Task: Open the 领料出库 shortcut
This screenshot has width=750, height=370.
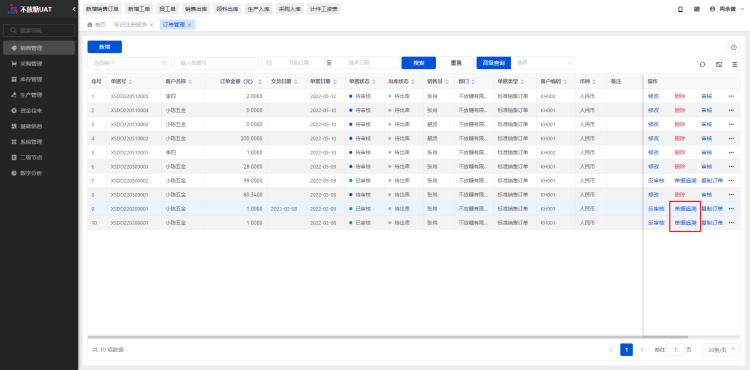Action: pyautogui.click(x=227, y=9)
